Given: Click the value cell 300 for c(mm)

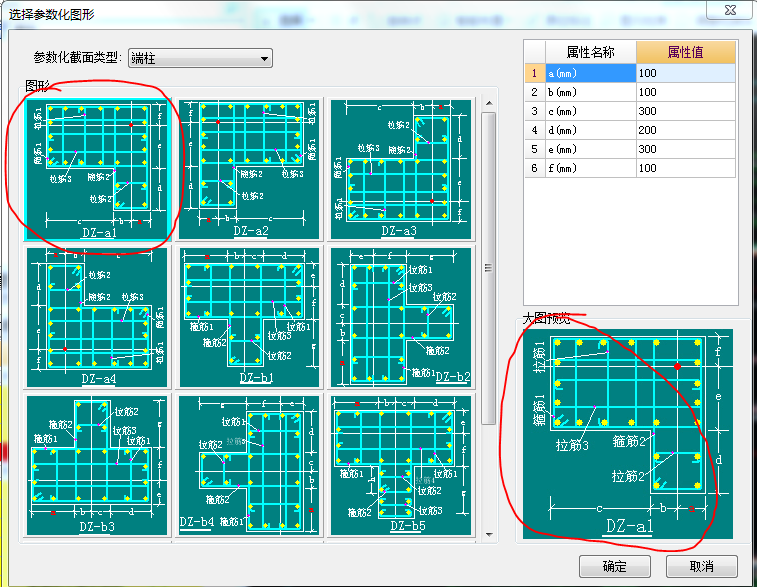Looking at the screenshot, I should pos(686,111).
